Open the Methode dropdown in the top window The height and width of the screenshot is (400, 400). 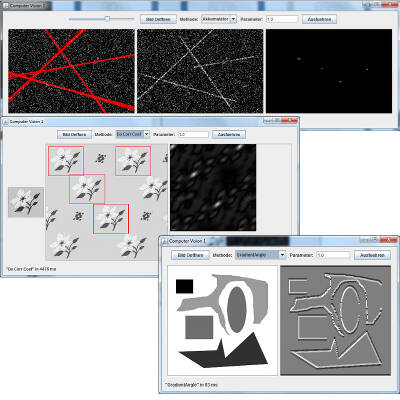219,19
